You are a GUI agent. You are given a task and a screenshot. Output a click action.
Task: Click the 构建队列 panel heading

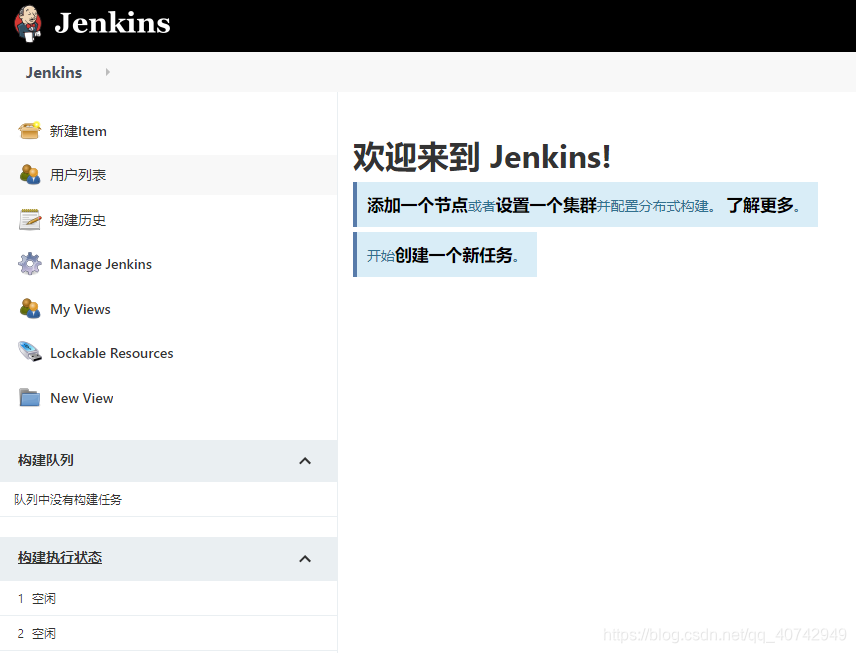45,460
